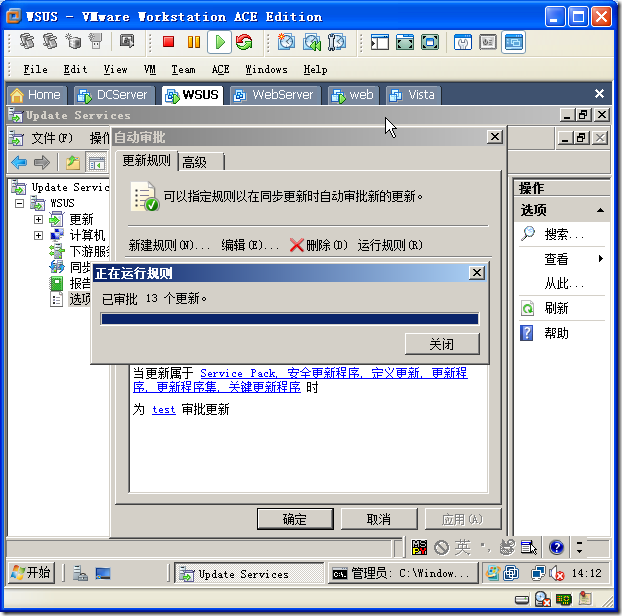Switch to the 高级 tab

202,162
